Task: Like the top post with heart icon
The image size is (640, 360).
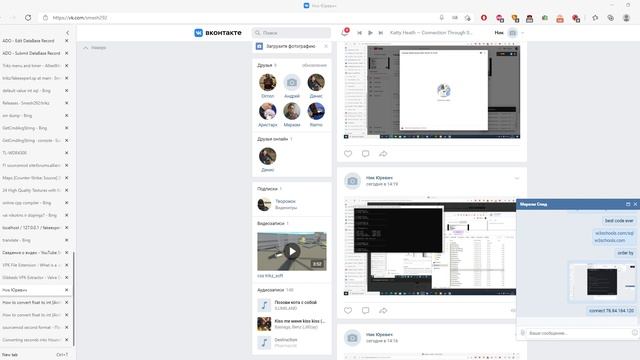Action: pos(348,154)
